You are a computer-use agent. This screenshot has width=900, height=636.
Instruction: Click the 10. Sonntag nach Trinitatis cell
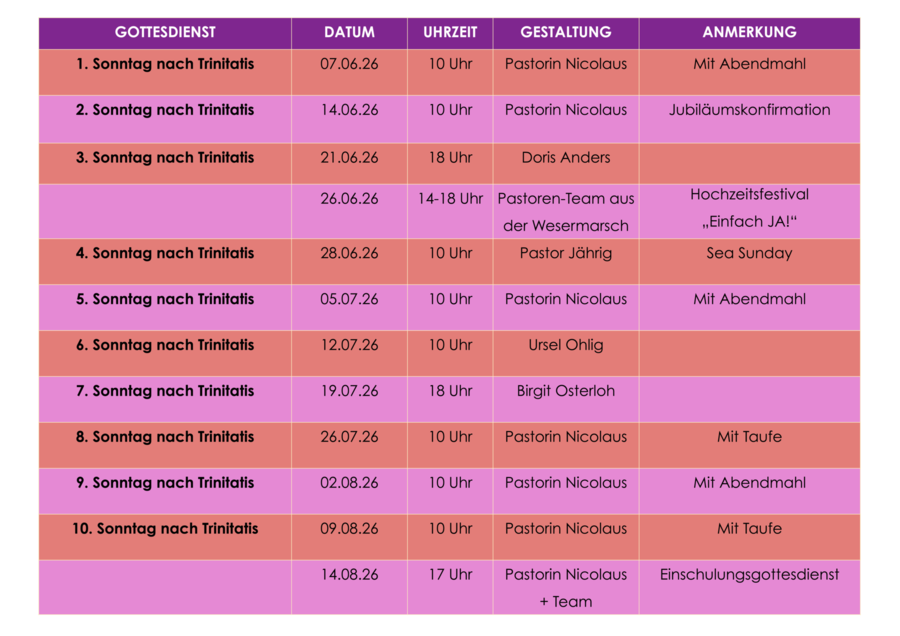coord(165,537)
